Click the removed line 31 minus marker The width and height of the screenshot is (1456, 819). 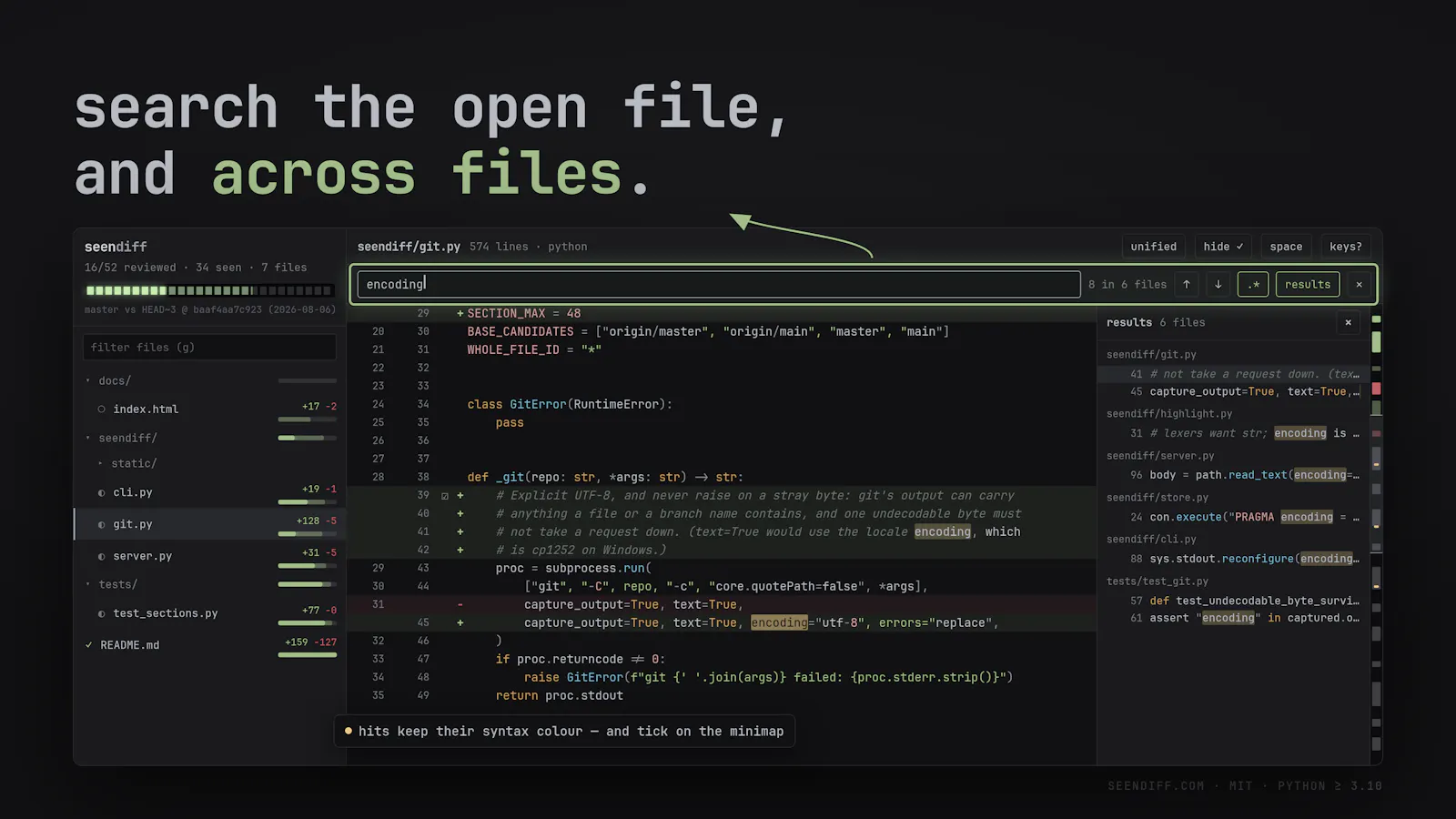(460, 605)
